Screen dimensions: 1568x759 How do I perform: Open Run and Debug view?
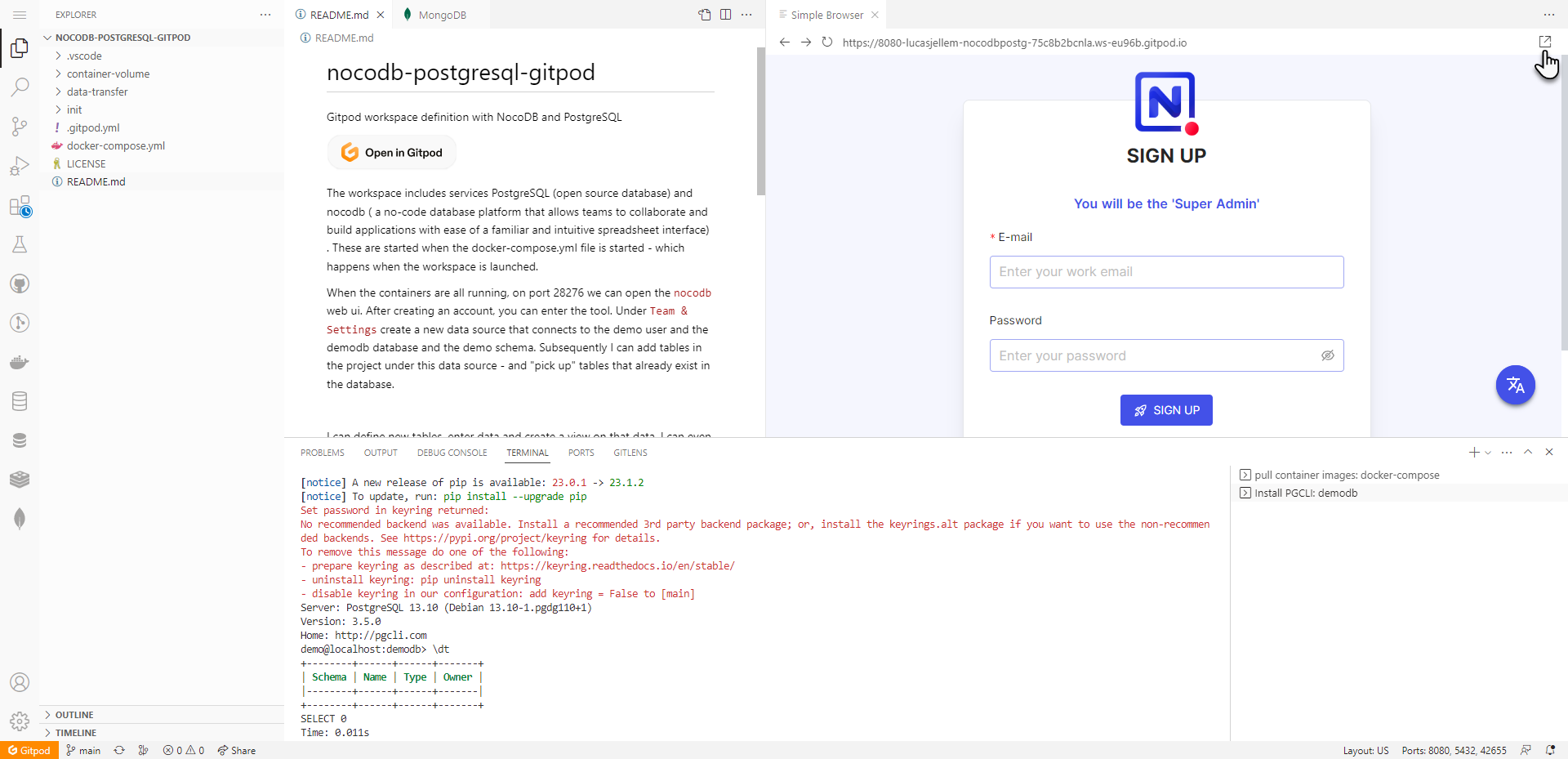(x=20, y=166)
